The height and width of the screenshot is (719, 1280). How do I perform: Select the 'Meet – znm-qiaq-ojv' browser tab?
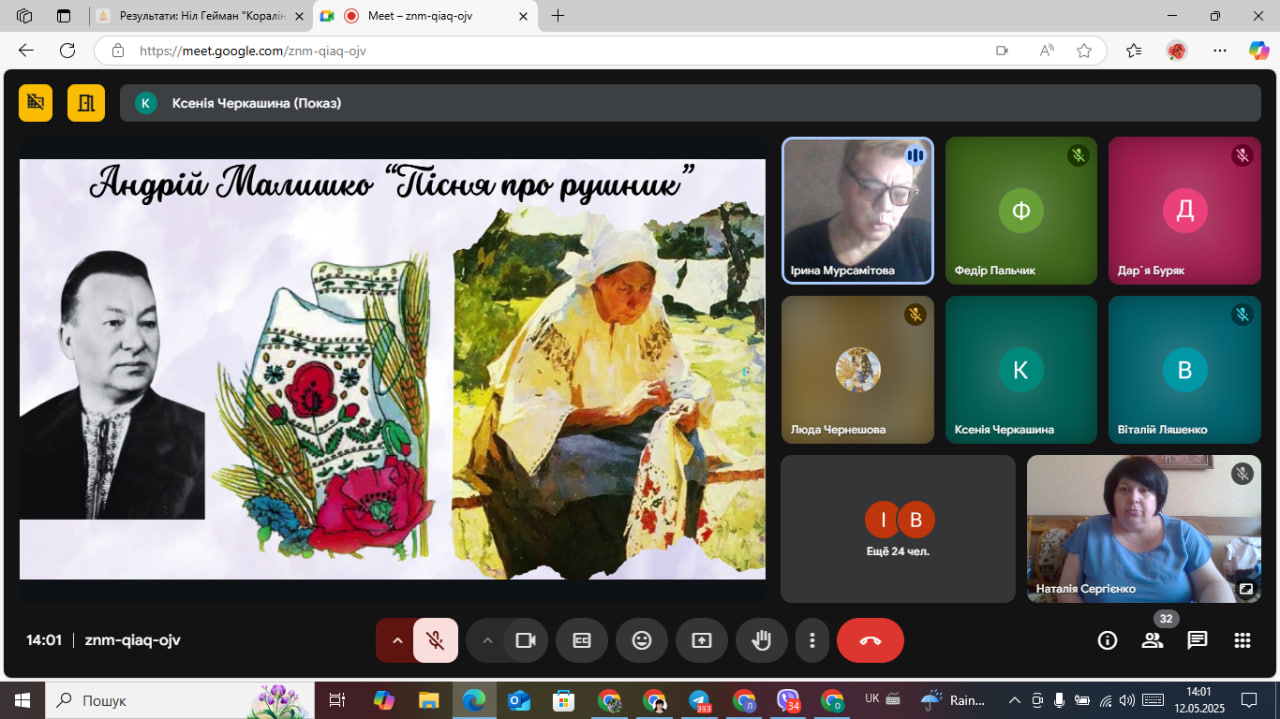[422, 16]
